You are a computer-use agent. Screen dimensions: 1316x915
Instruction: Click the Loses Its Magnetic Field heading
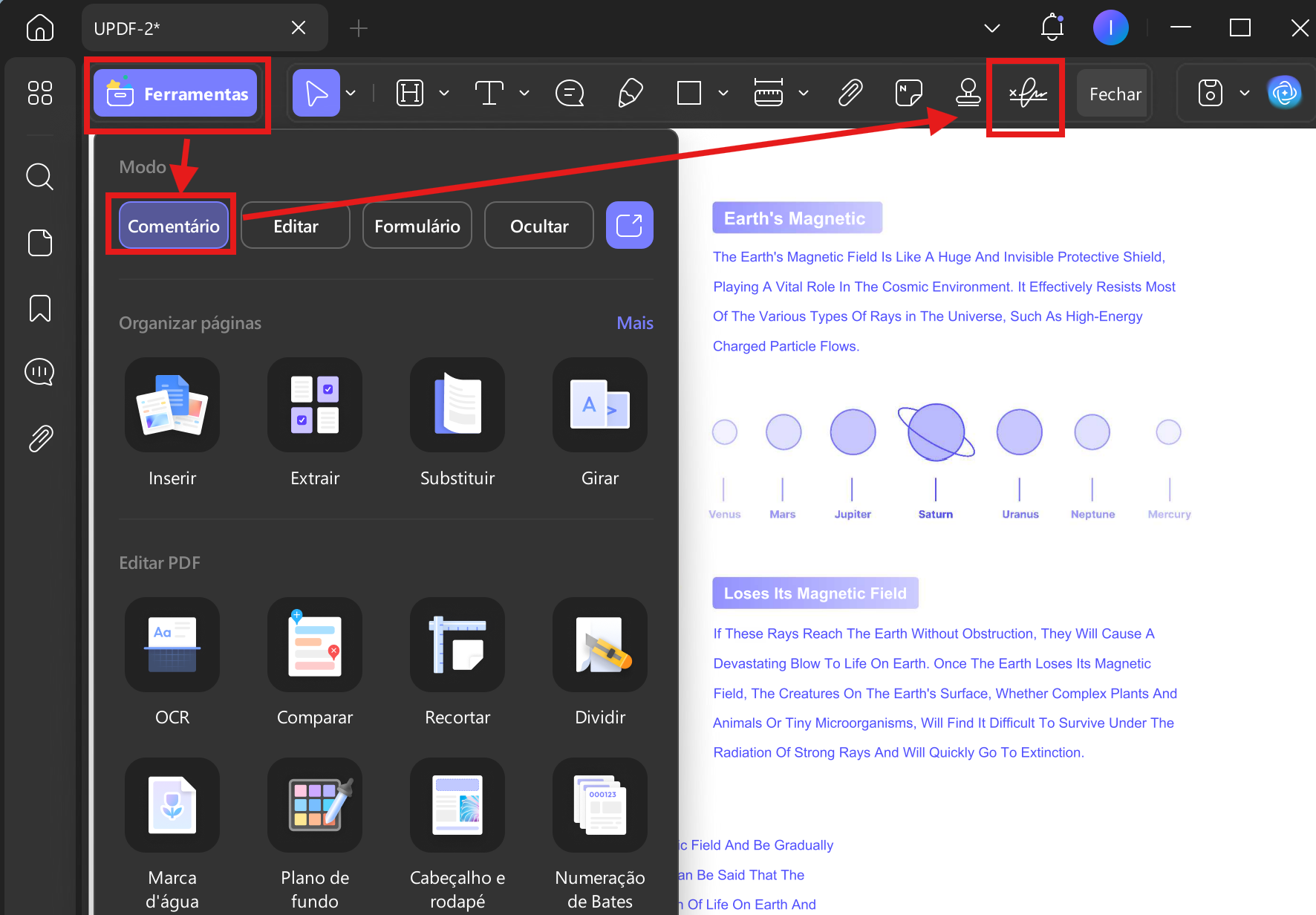pos(815,593)
